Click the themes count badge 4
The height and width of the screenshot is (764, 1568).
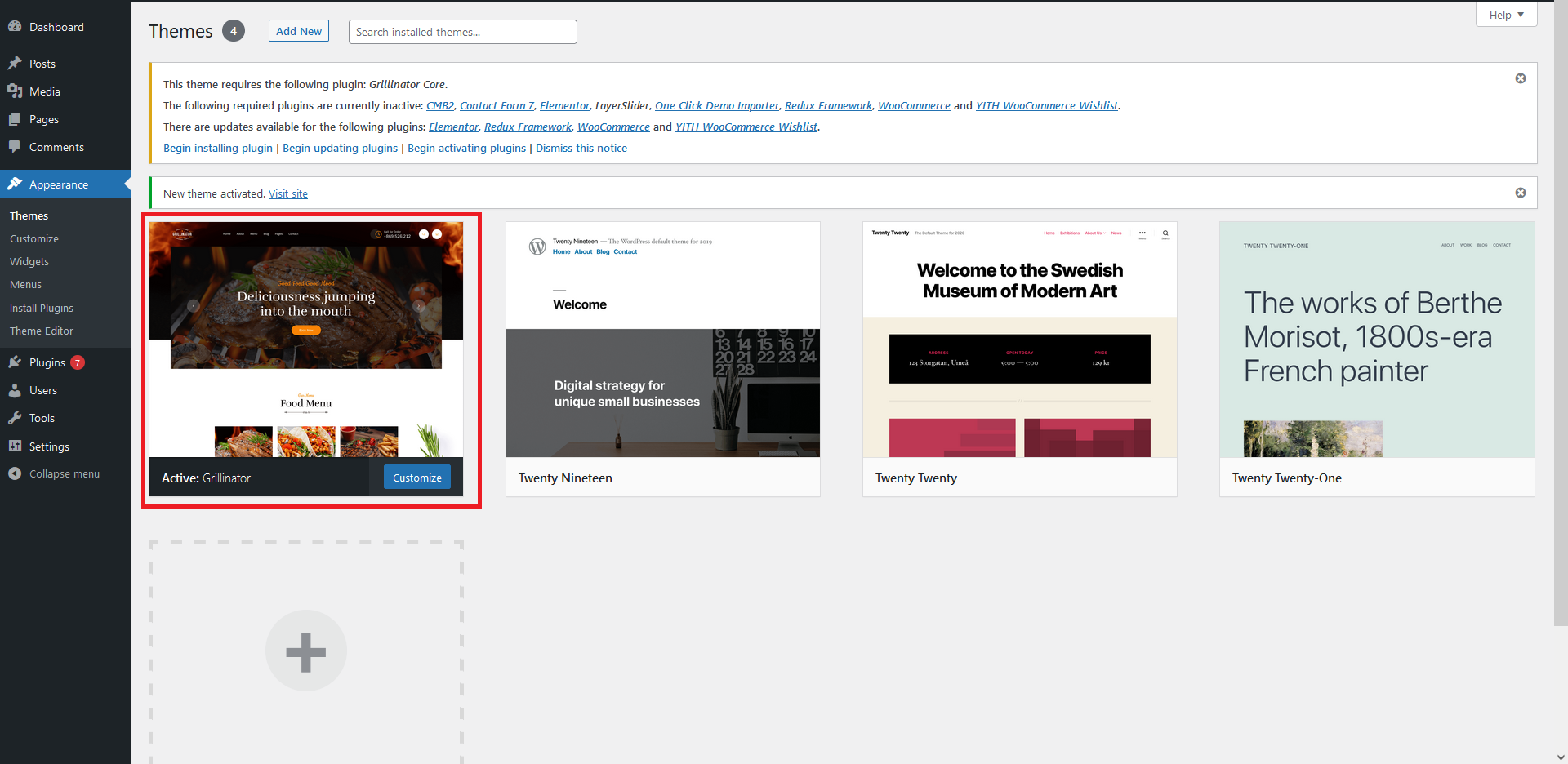234,31
